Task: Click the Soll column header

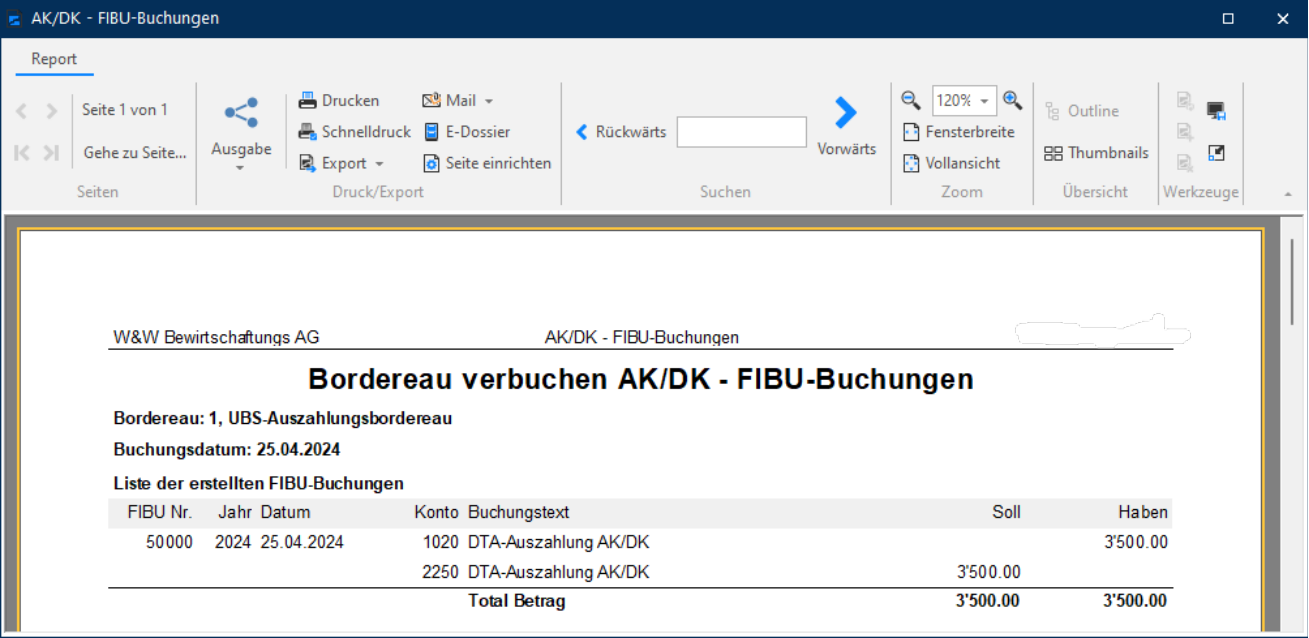Action: click(x=1006, y=512)
